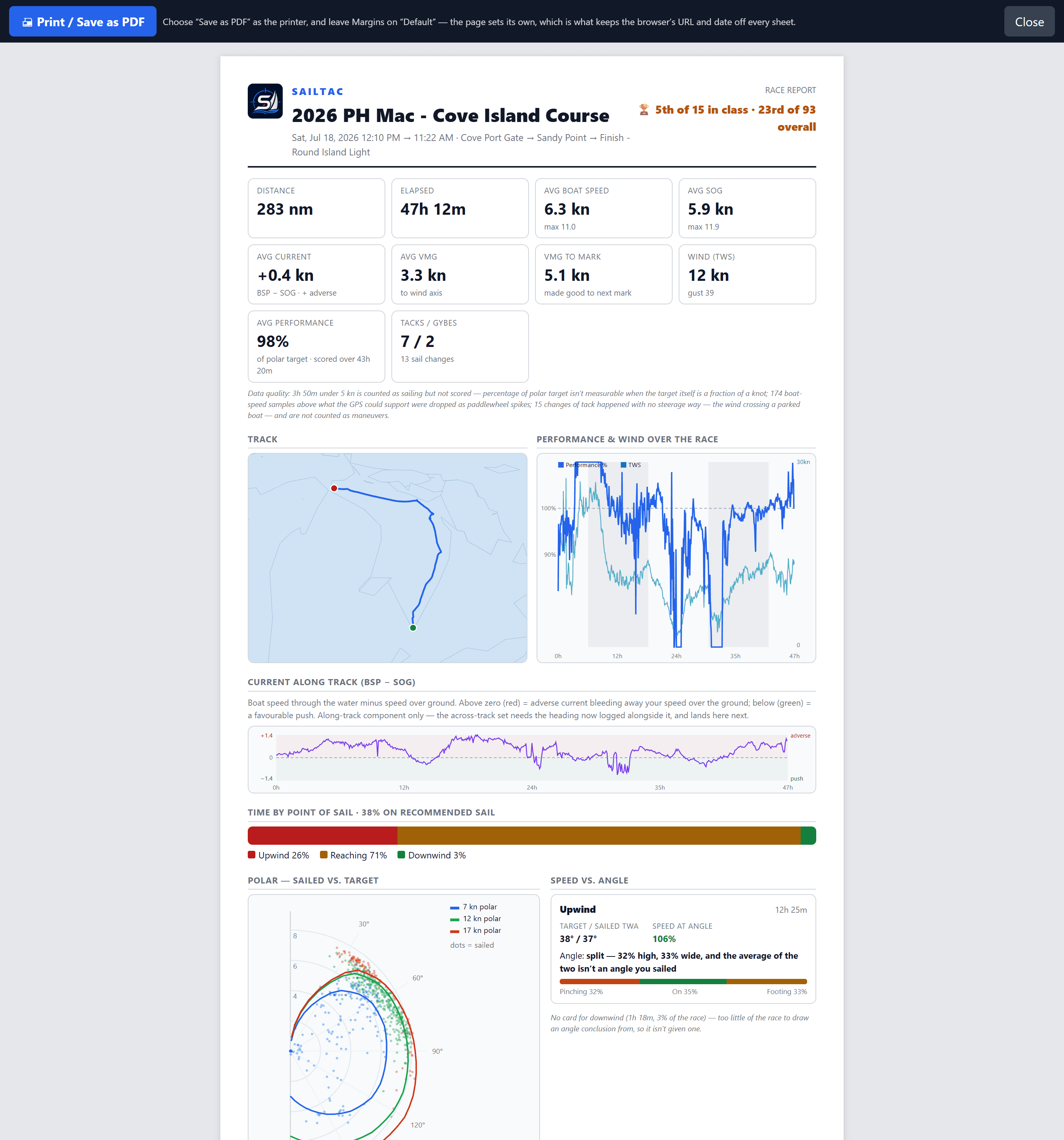This screenshot has width=1064, height=1140.
Task: Click the 2026 PH Mac race title
Action: pos(450,115)
